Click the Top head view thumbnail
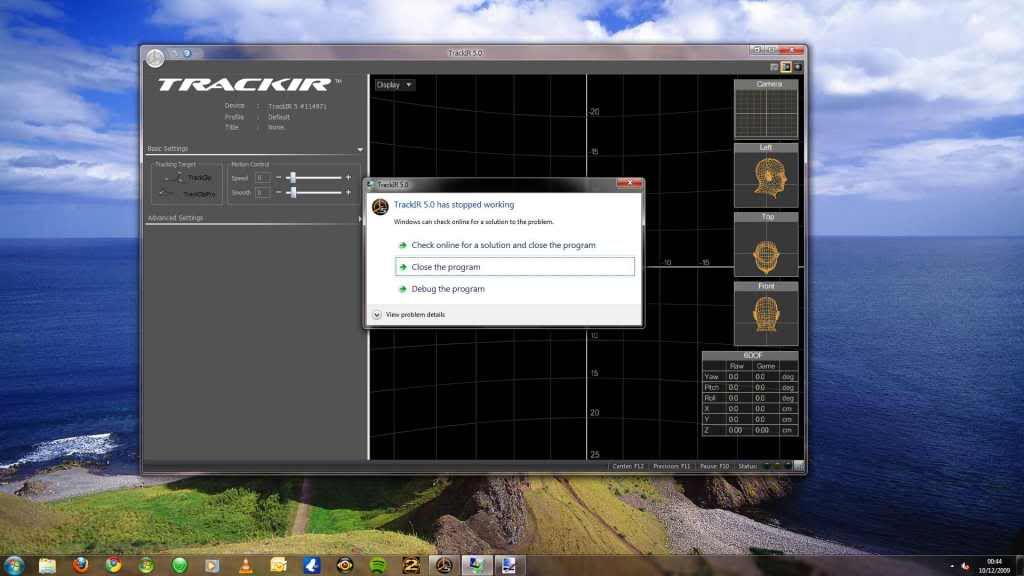 766,245
